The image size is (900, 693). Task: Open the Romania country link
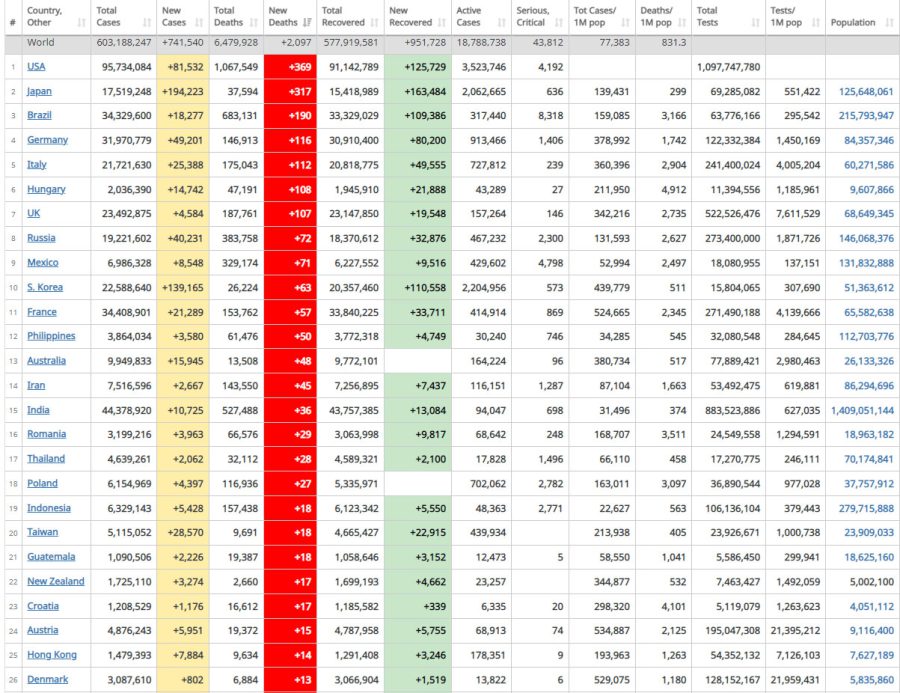click(x=46, y=435)
